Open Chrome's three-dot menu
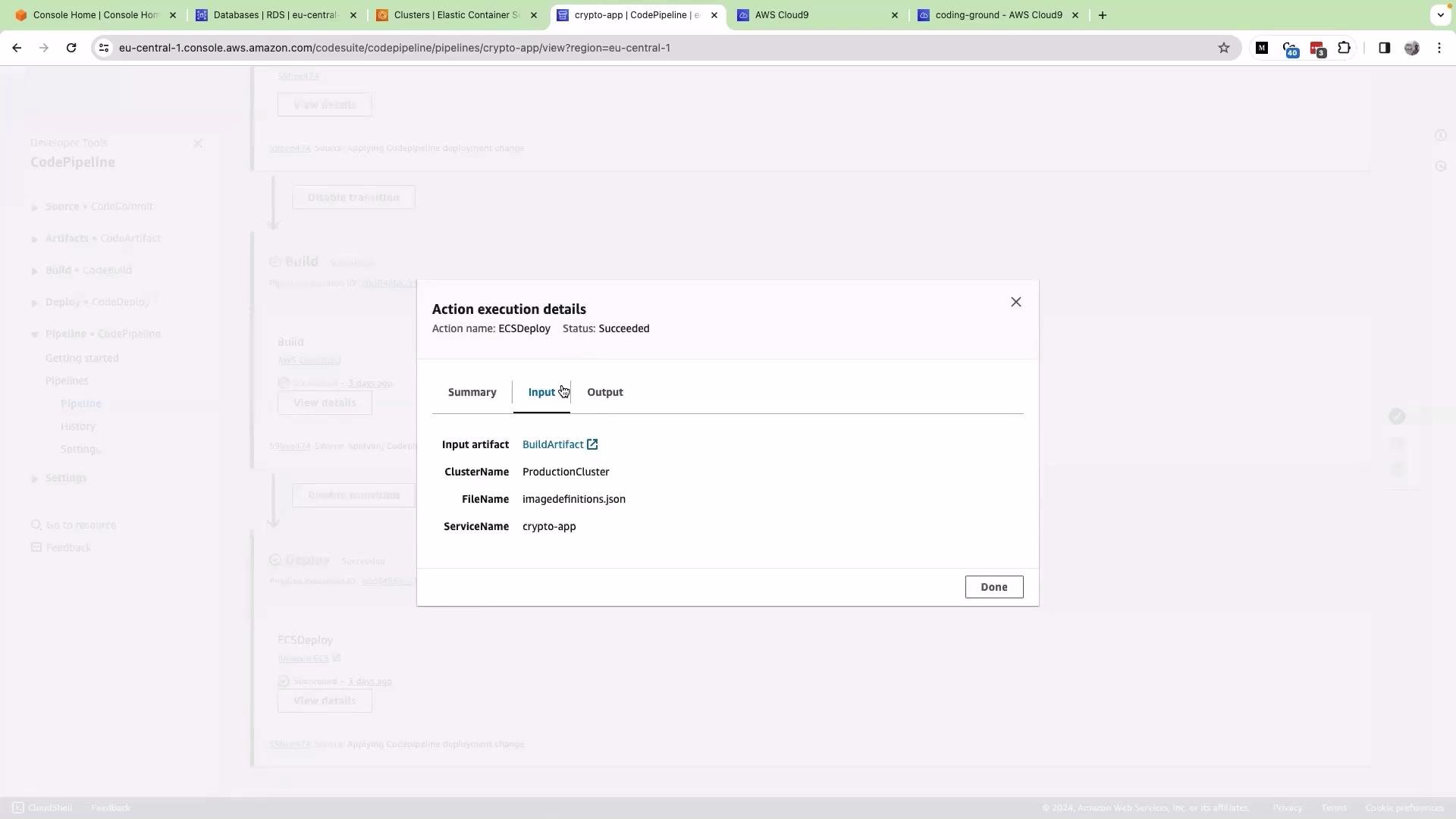The width and height of the screenshot is (1456, 819). click(x=1439, y=48)
